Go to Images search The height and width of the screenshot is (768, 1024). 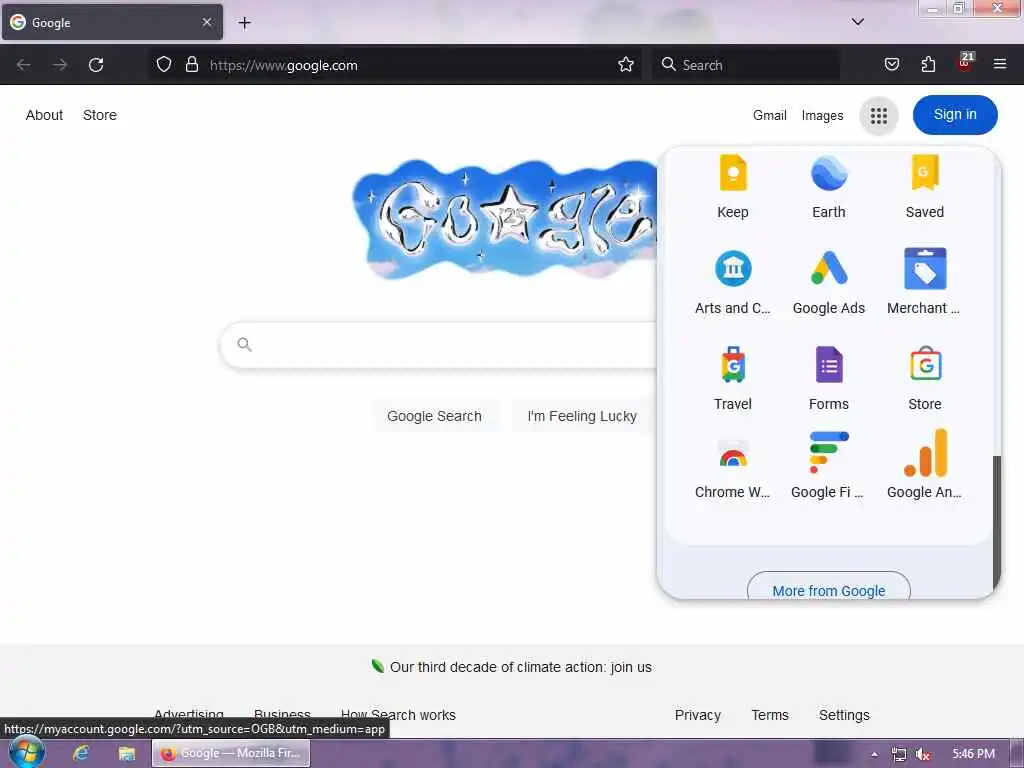pyautogui.click(x=822, y=116)
